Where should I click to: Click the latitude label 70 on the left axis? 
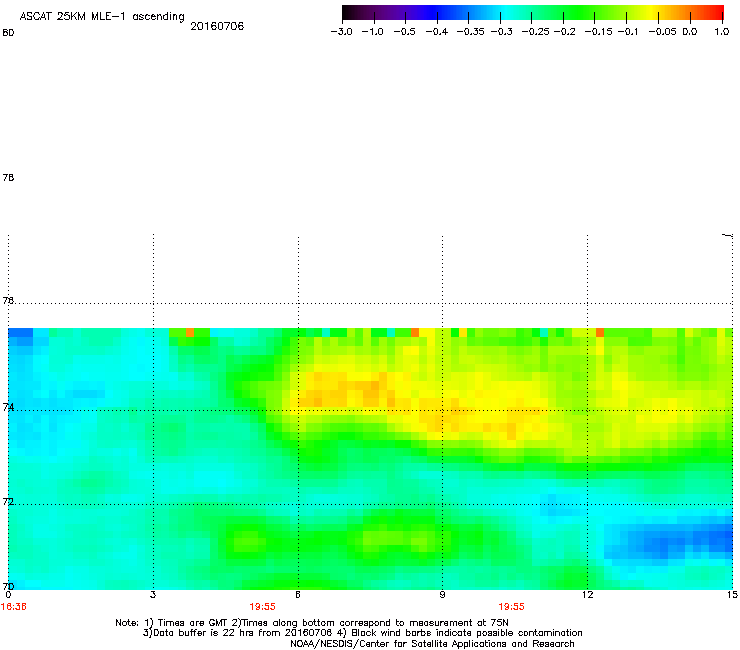(8, 586)
